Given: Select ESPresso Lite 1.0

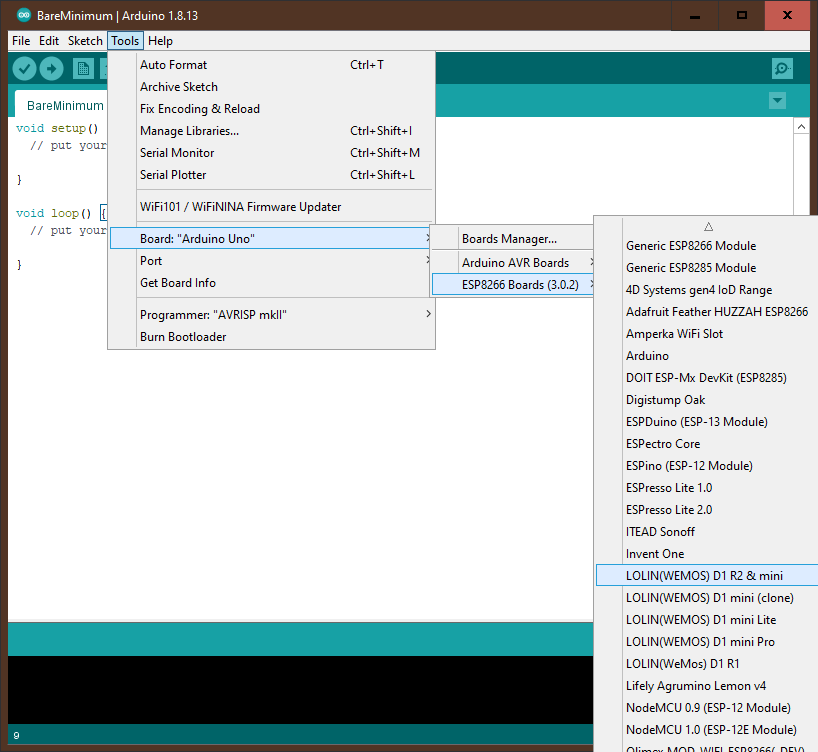Looking at the screenshot, I should tap(707, 487).
